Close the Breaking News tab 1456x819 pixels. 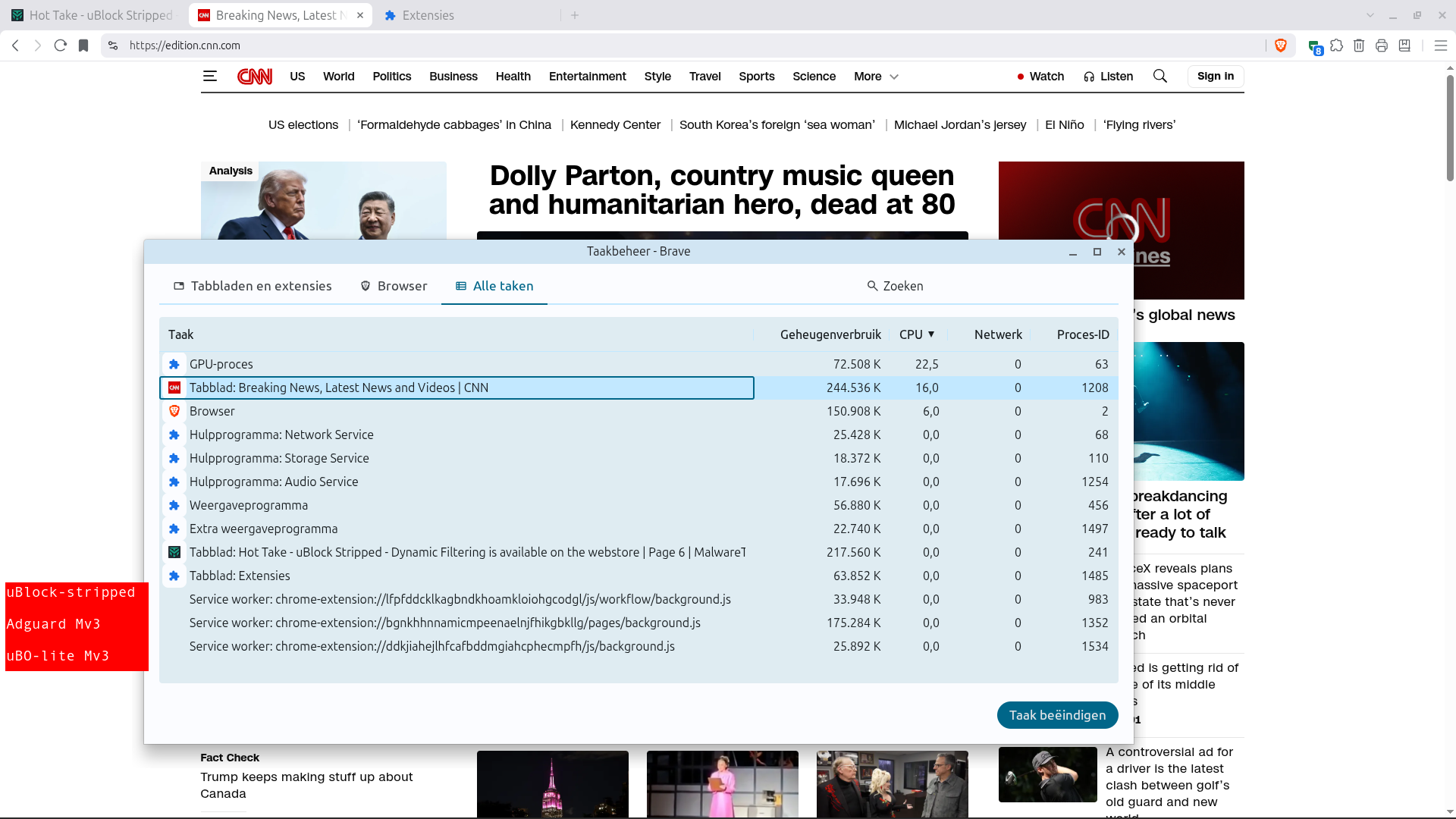[360, 15]
